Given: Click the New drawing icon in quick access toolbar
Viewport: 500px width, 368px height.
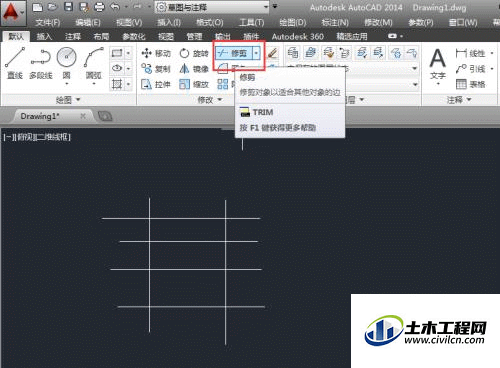Looking at the screenshot, I should [37, 7].
